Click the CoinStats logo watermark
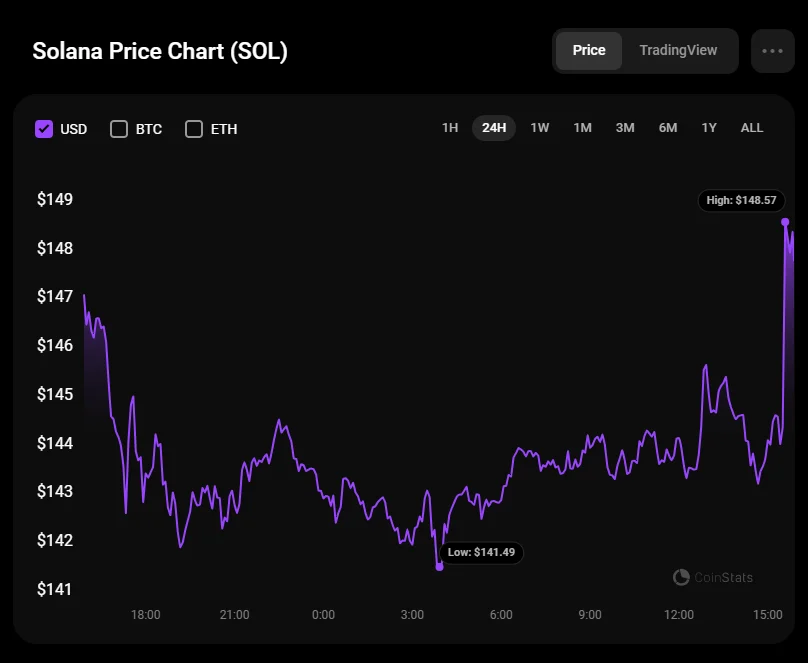Viewport: 808px width, 663px height. (713, 577)
